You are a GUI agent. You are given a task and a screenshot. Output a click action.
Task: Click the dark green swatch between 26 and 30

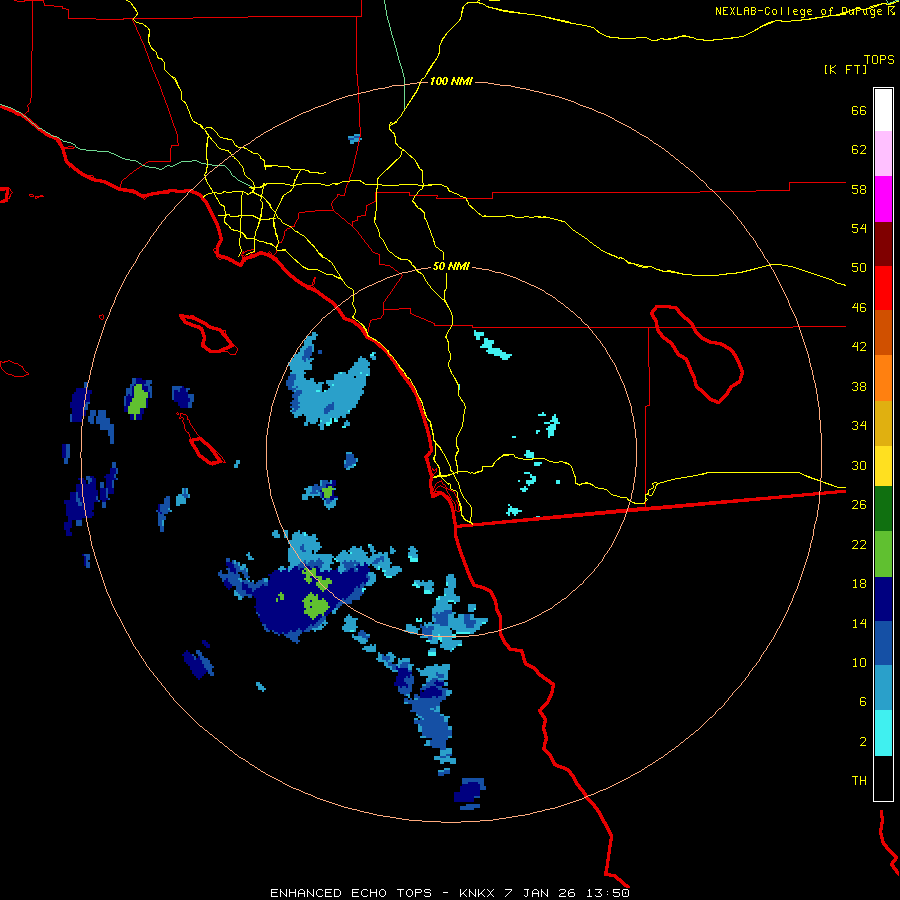tap(883, 509)
